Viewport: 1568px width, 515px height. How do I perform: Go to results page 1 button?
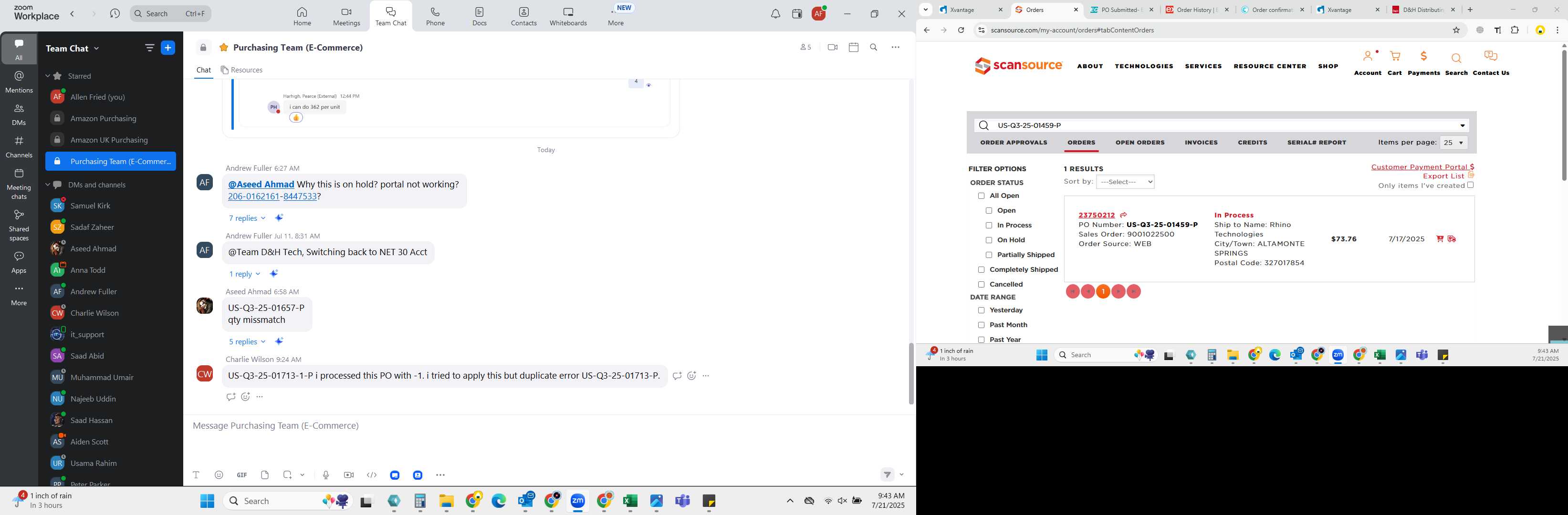[x=1103, y=292]
